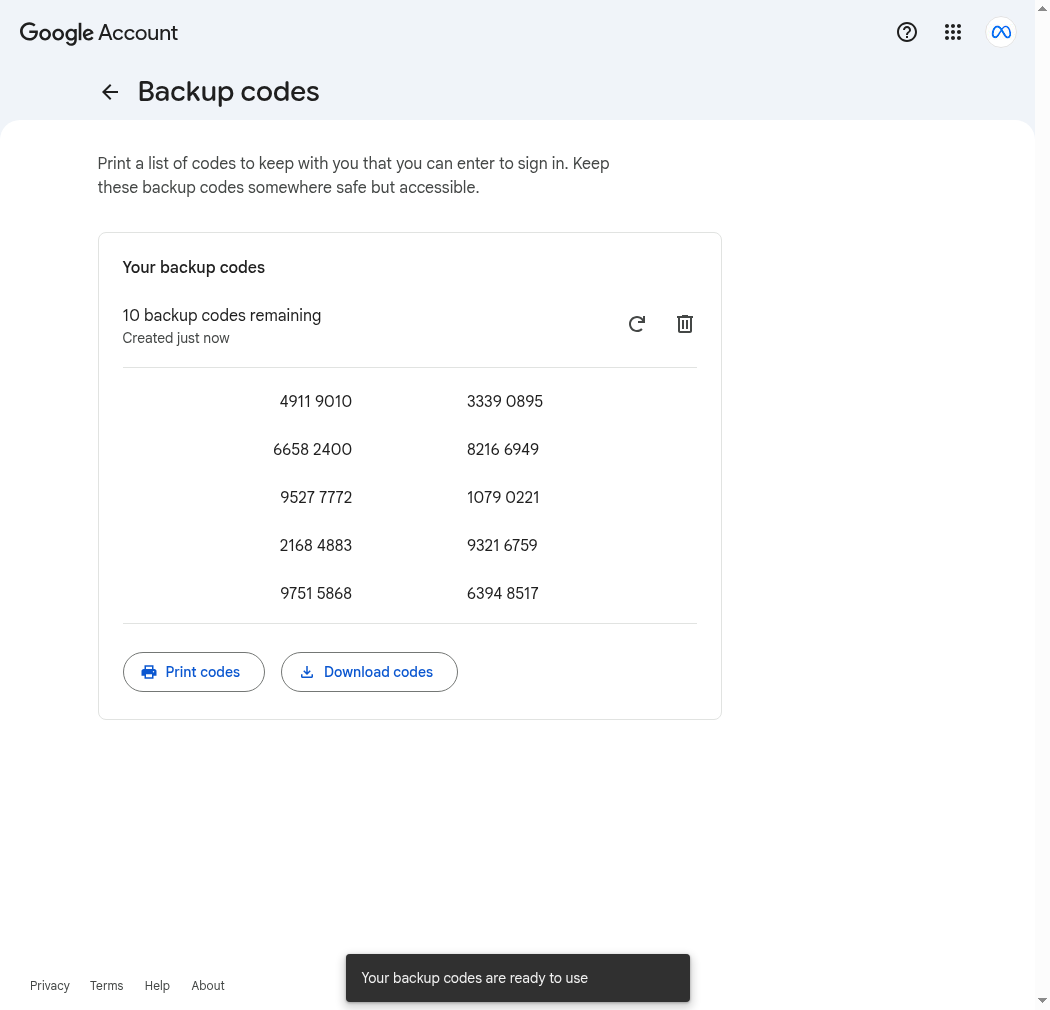Click the Print codes button
The image size is (1050, 1010).
pyautogui.click(x=194, y=672)
